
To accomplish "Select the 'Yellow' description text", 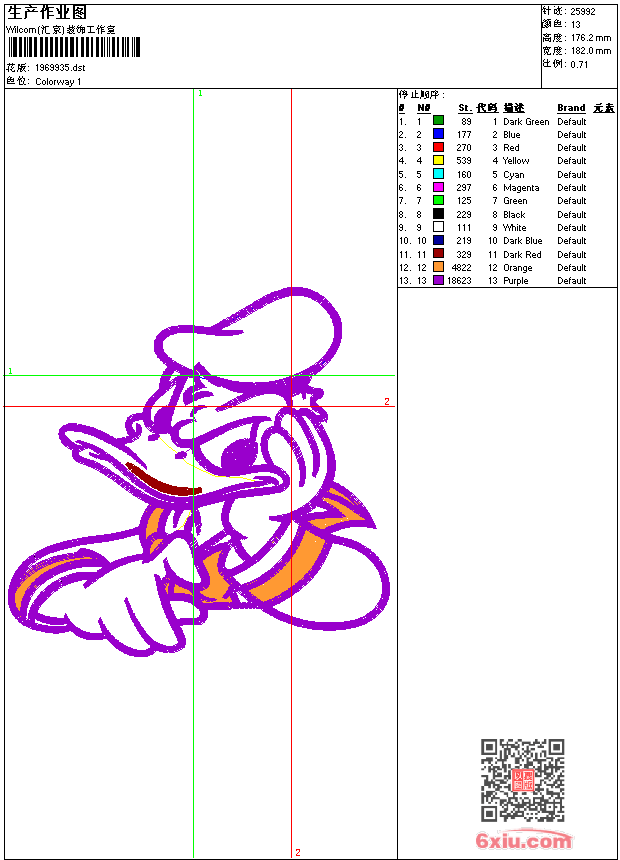I will [516, 161].
